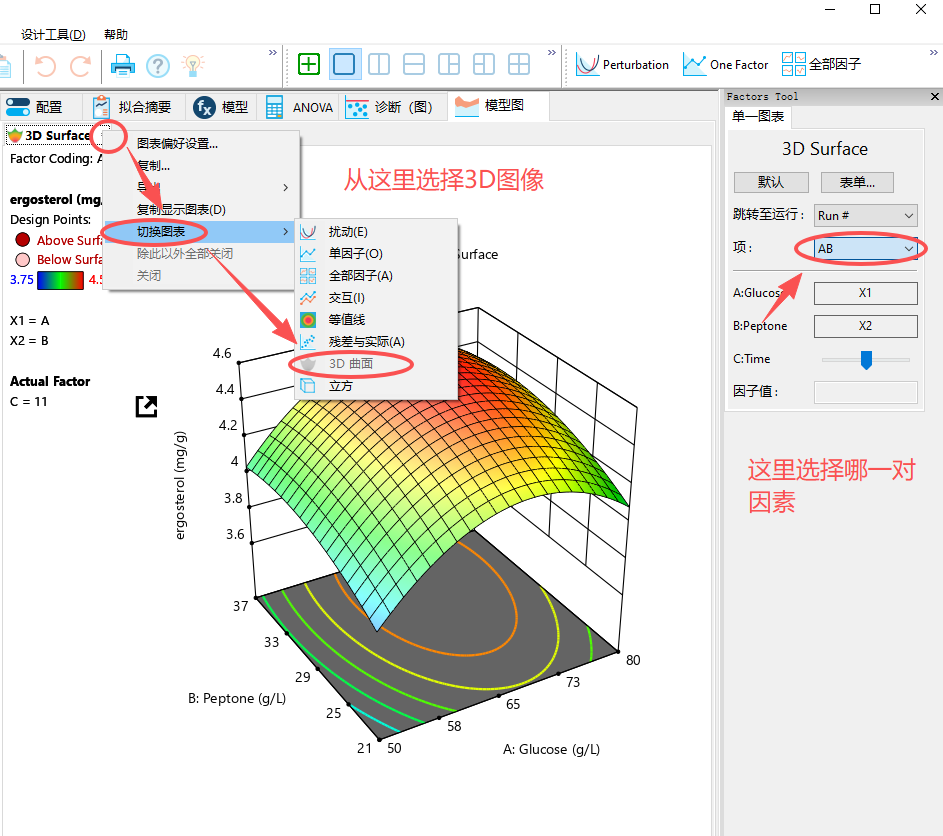This screenshot has height=836, width=943.
Task: Toggle the two horizontal panes layout
Action: tap(414, 63)
